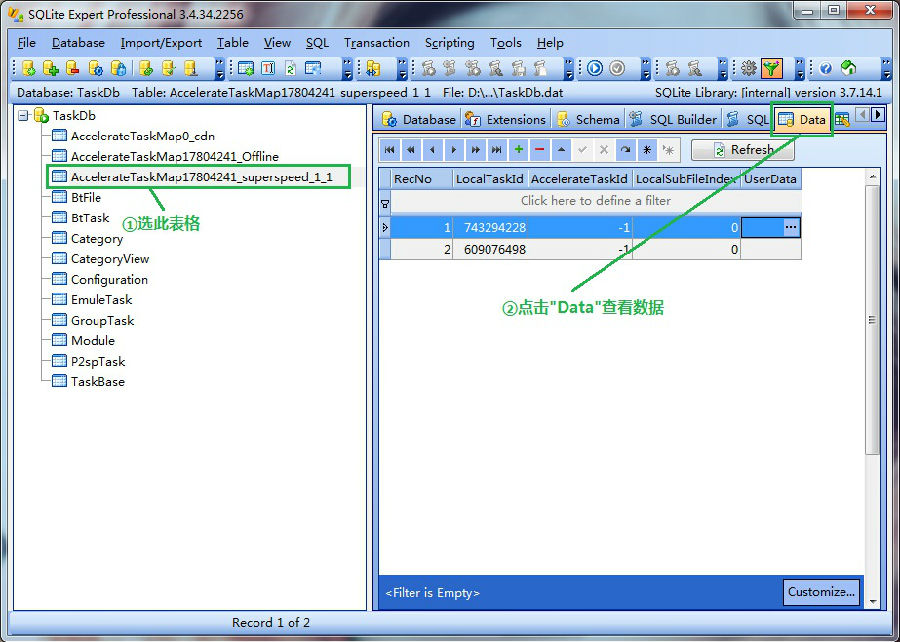Screen dimensions: 900x642
Task: Open the options gear icon in toolbar
Action: point(748,69)
